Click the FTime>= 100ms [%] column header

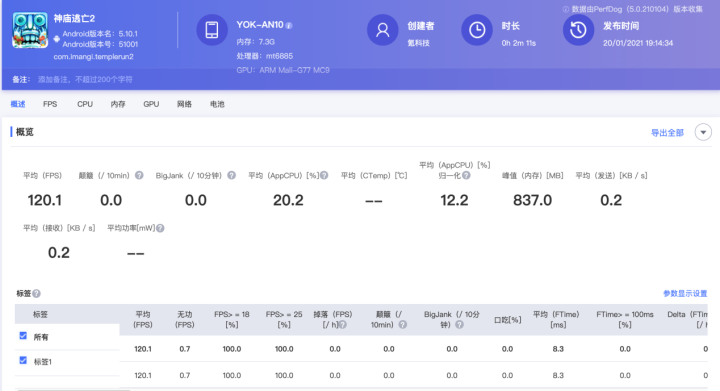tap(625, 319)
